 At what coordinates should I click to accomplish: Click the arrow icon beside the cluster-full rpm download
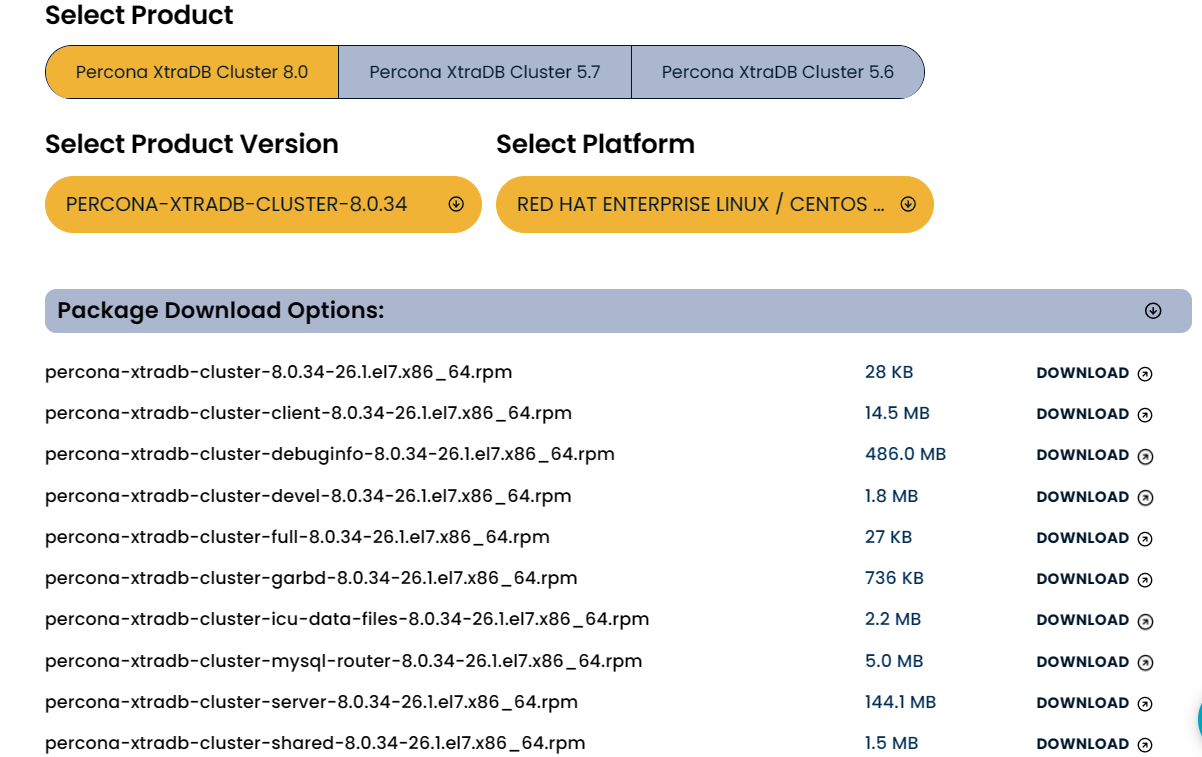(x=1146, y=538)
